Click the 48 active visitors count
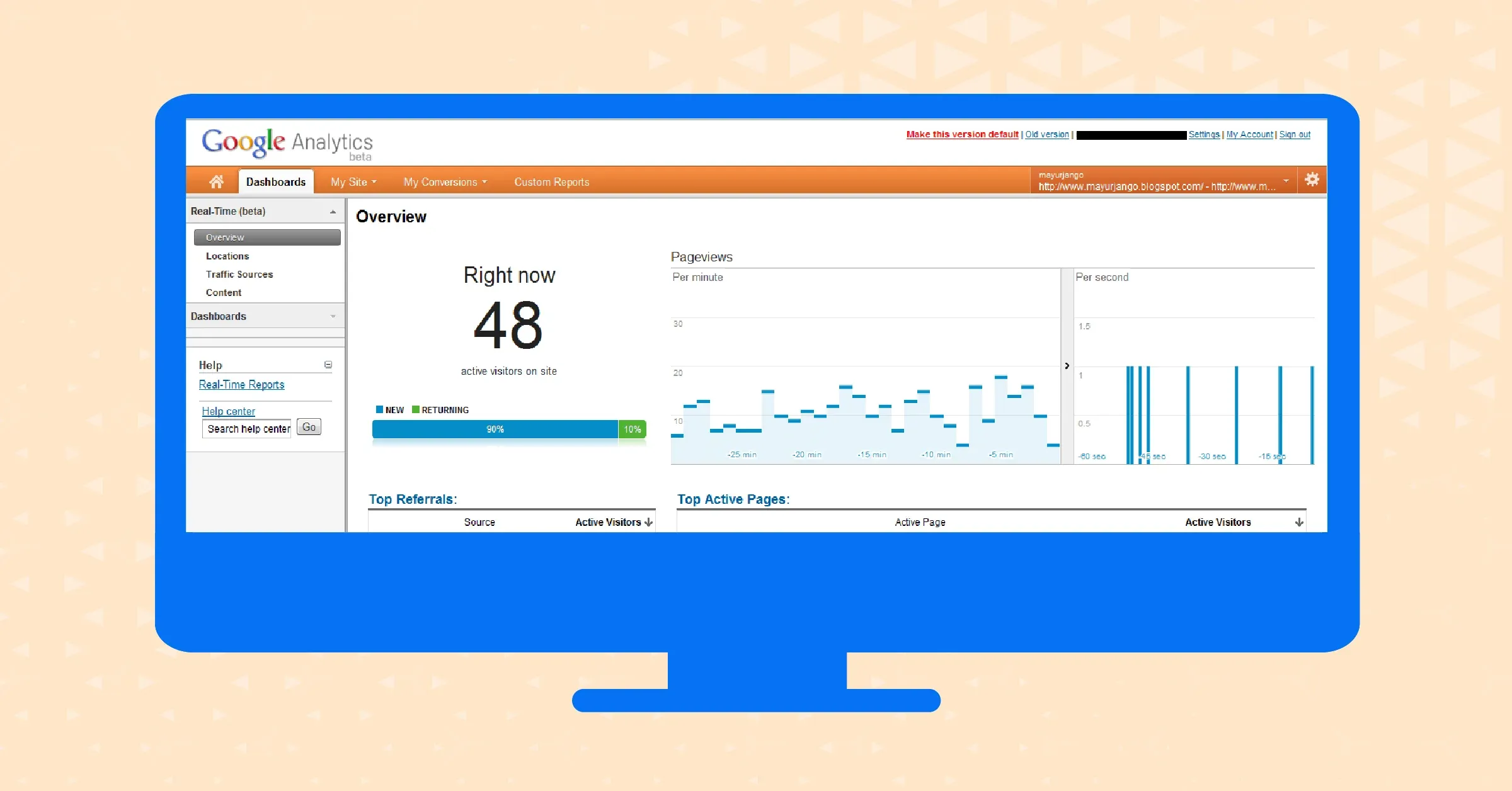This screenshot has height=791, width=1512. (x=508, y=326)
